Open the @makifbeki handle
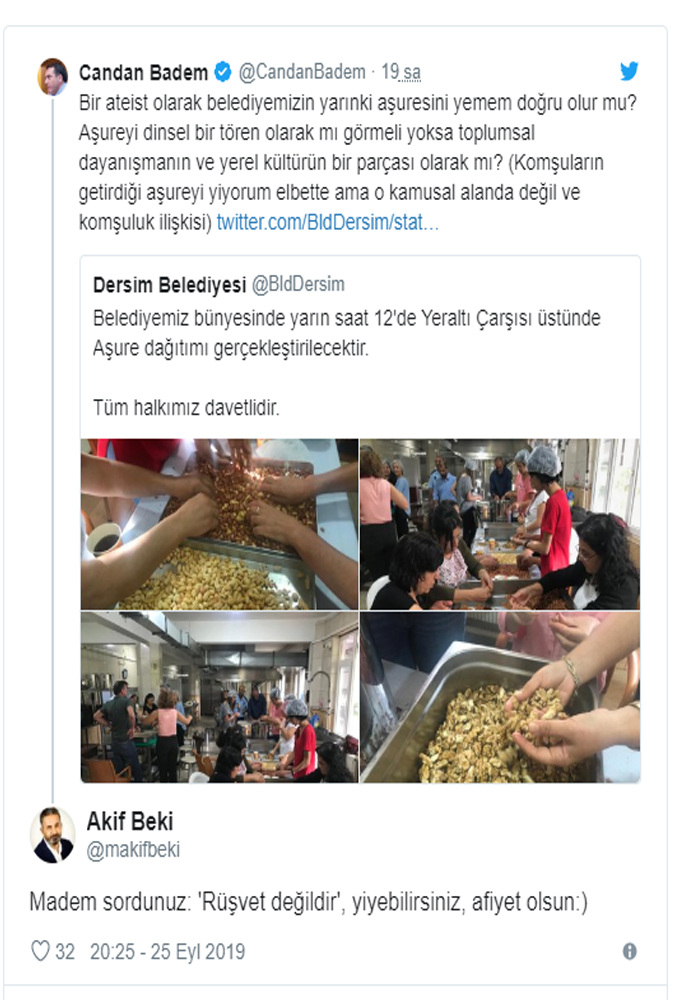 pos(133,849)
